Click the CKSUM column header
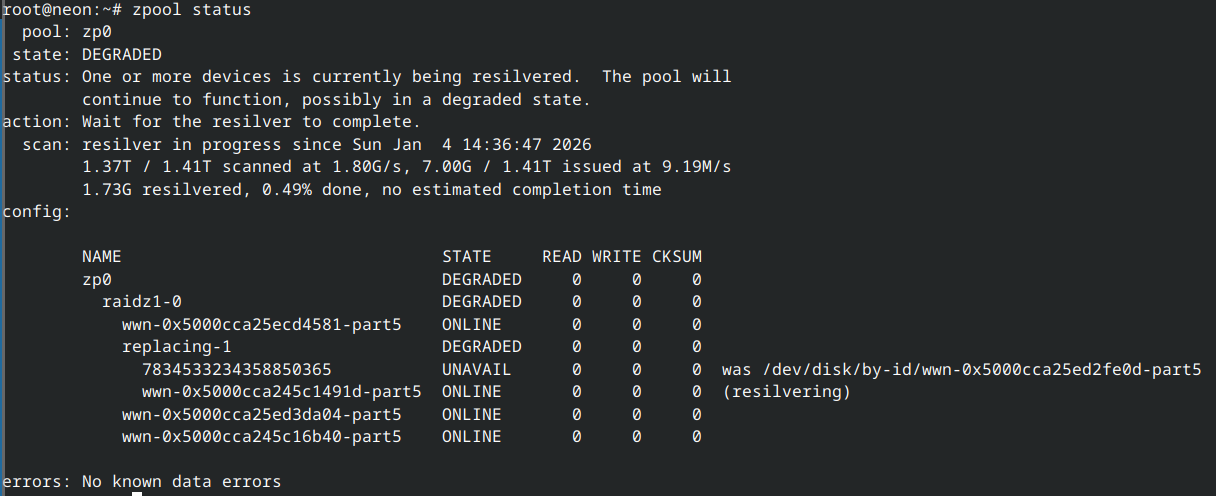The height and width of the screenshot is (496, 1216). pyautogui.click(x=676, y=257)
